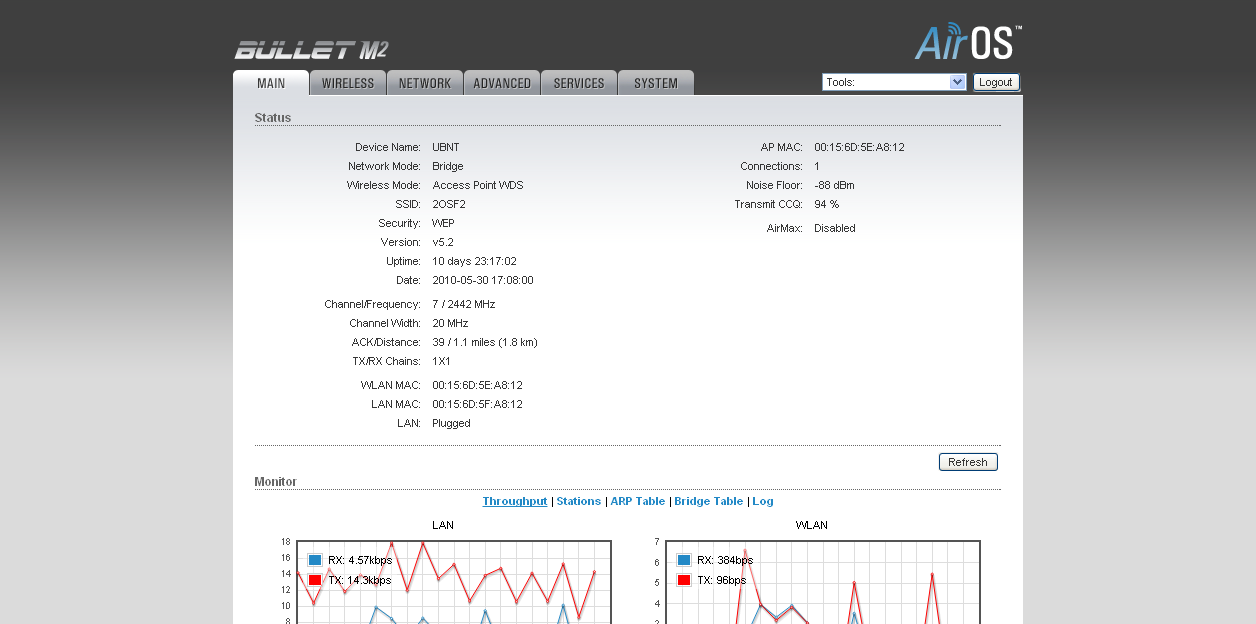Click the red WLAN TX legend swatch
Viewport: 1256px width, 624px height.
tap(684, 580)
